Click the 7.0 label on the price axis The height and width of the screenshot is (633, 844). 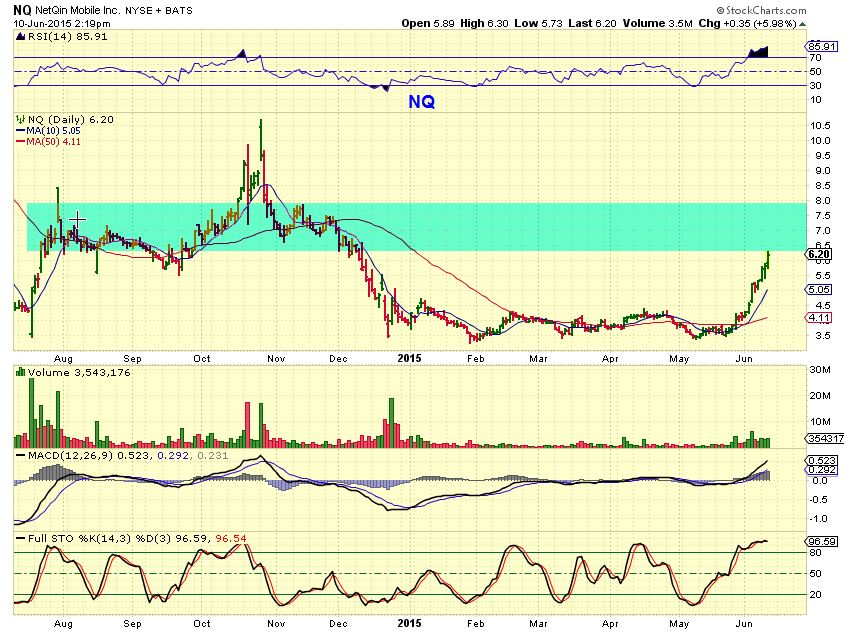(x=822, y=230)
